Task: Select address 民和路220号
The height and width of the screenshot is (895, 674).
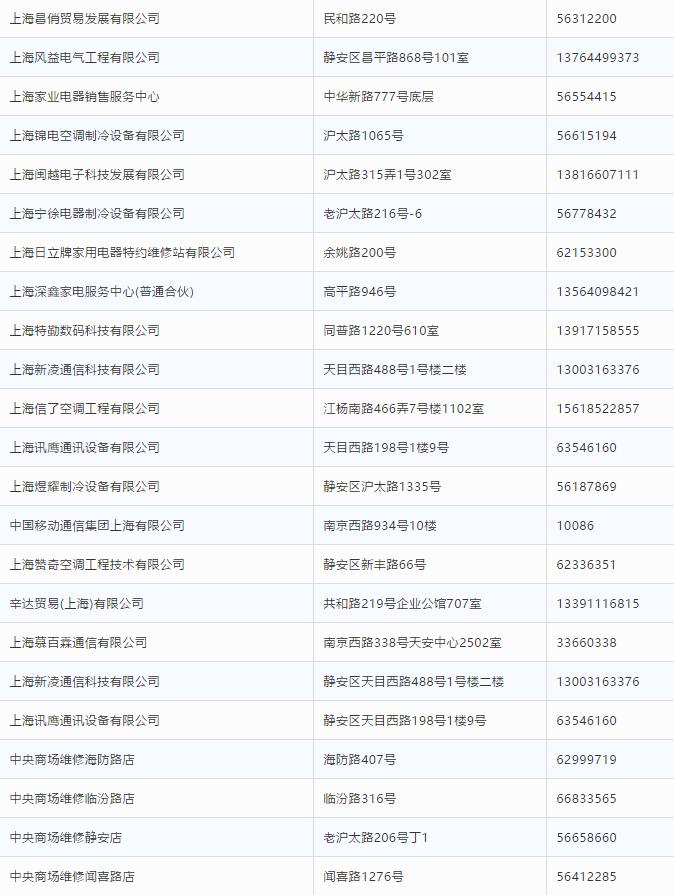Action: pyautogui.click(x=360, y=19)
